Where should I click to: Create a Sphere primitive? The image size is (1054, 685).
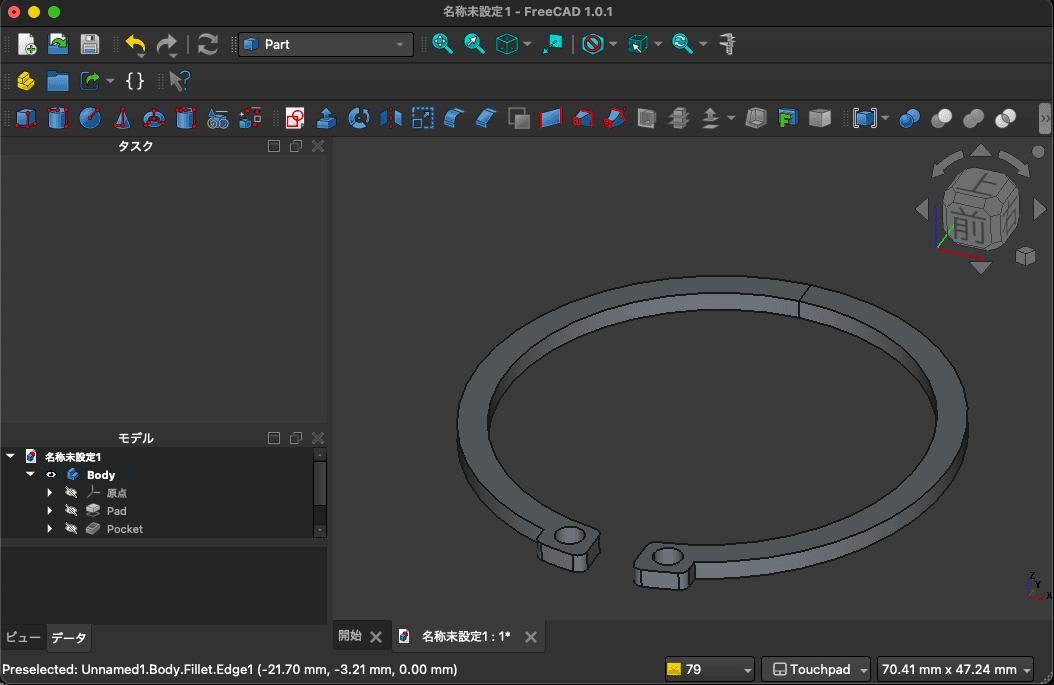(x=90, y=118)
